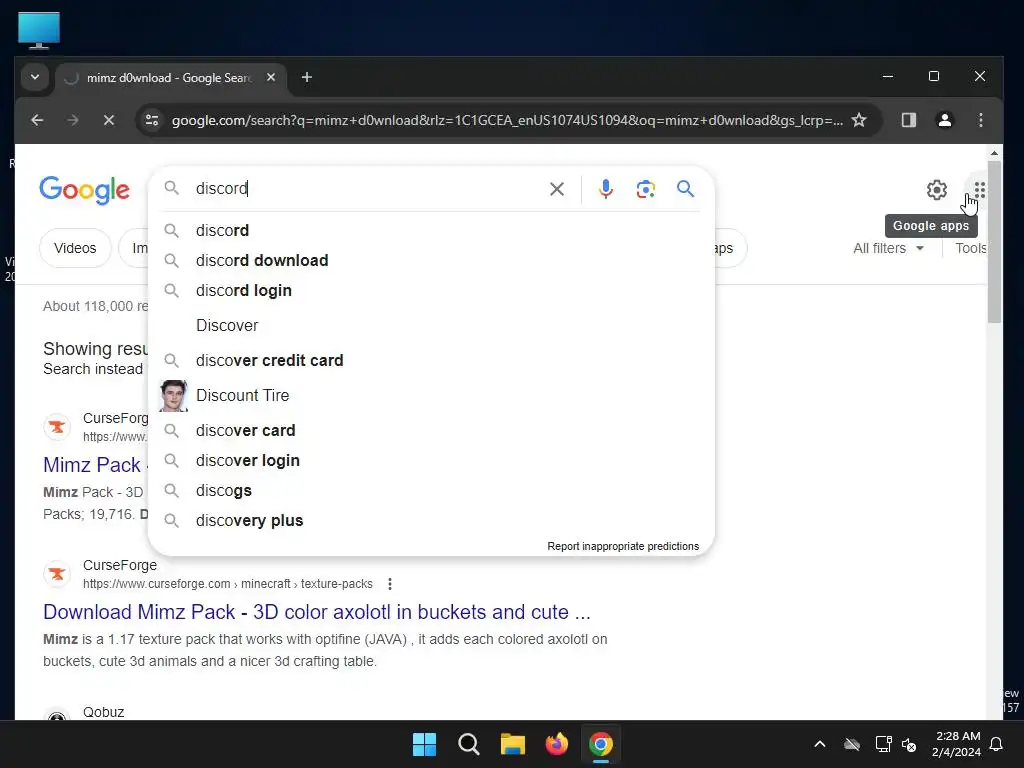Viewport: 1024px width, 768px height.
Task: Open Google Lens image search icon
Action: (645, 189)
